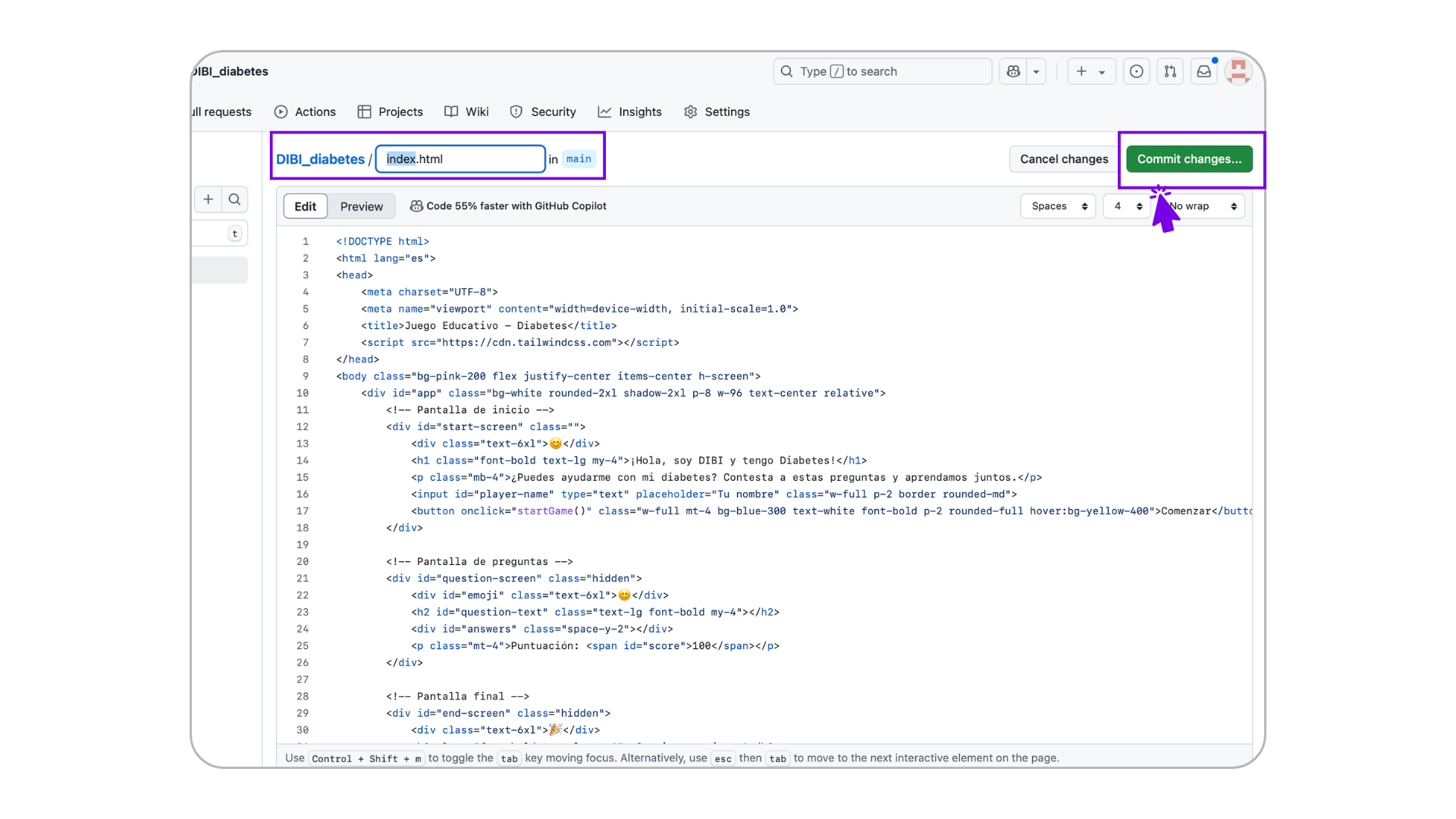
Task: Click the 't' shortcut key hint
Action: pyautogui.click(x=235, y=234)
